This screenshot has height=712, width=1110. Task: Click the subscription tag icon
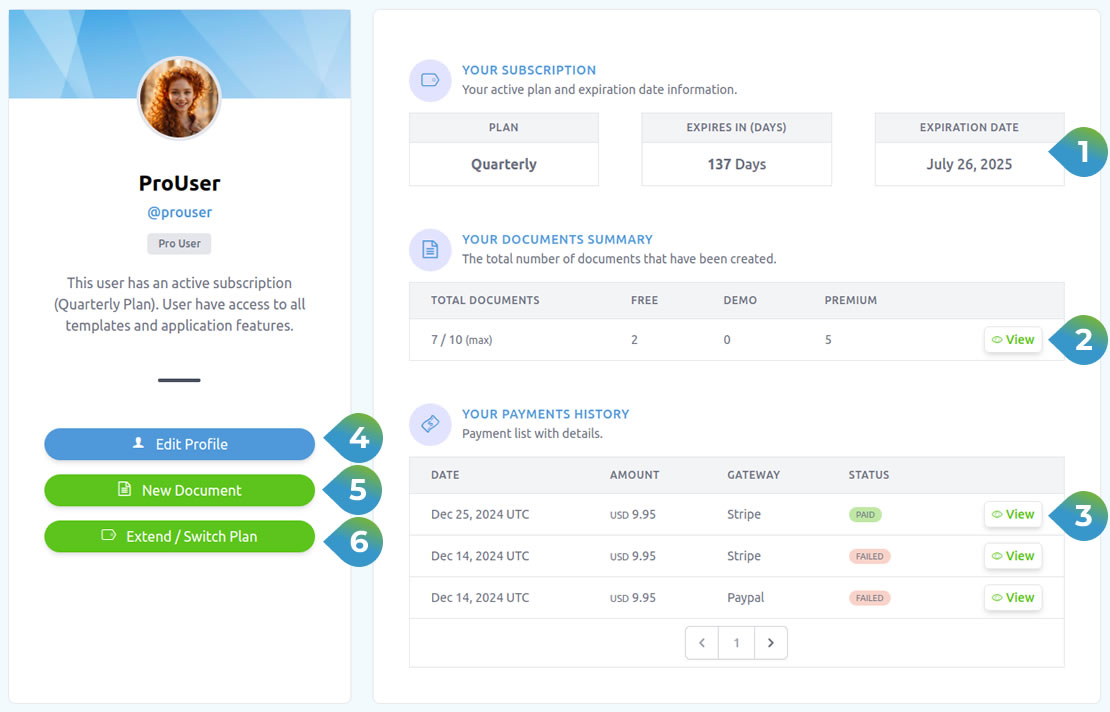[430, 80]
